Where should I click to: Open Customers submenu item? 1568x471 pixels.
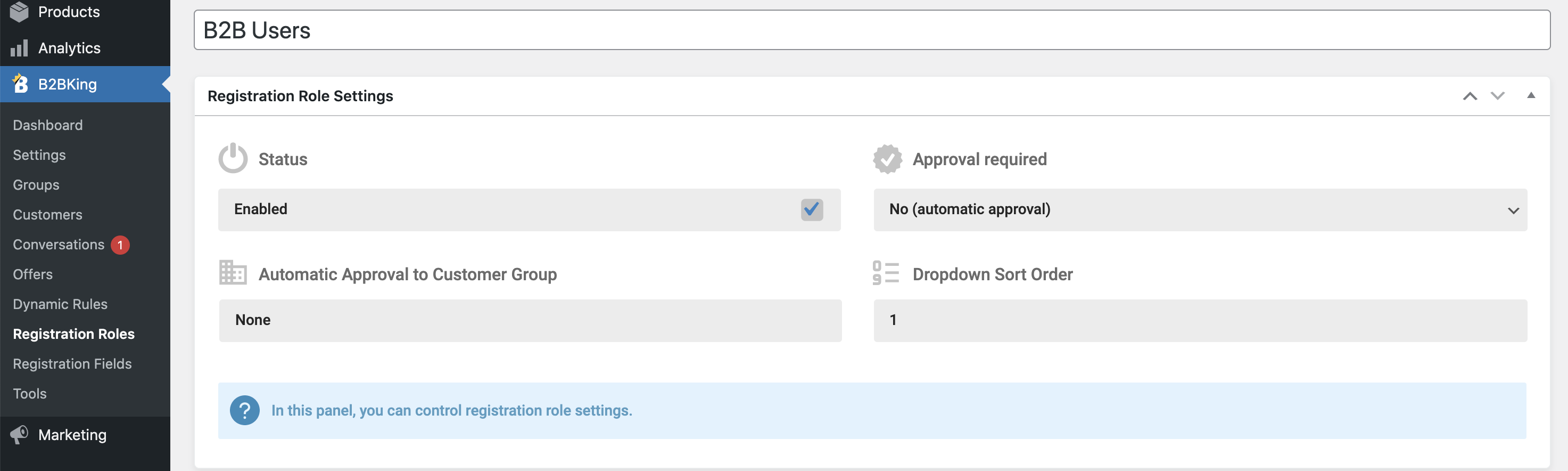point(47,215)
